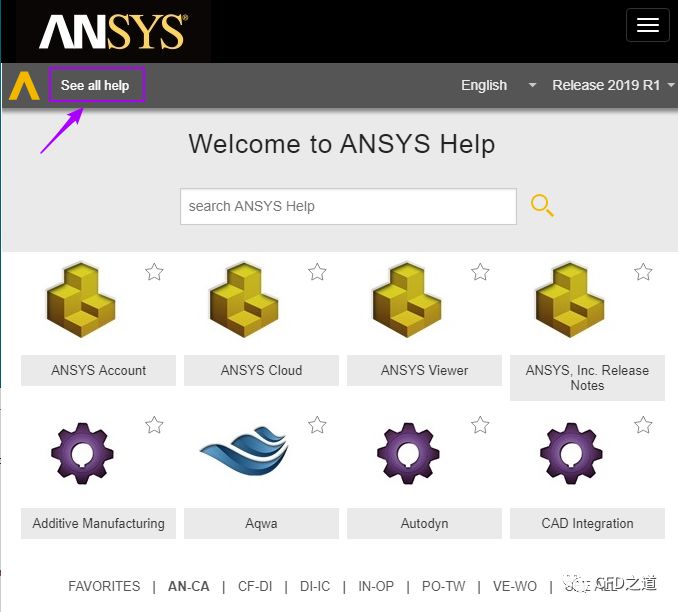Open the hamburger menu button
The height and width of the screenshot is (612, 678).
click(x=647, y=26)
